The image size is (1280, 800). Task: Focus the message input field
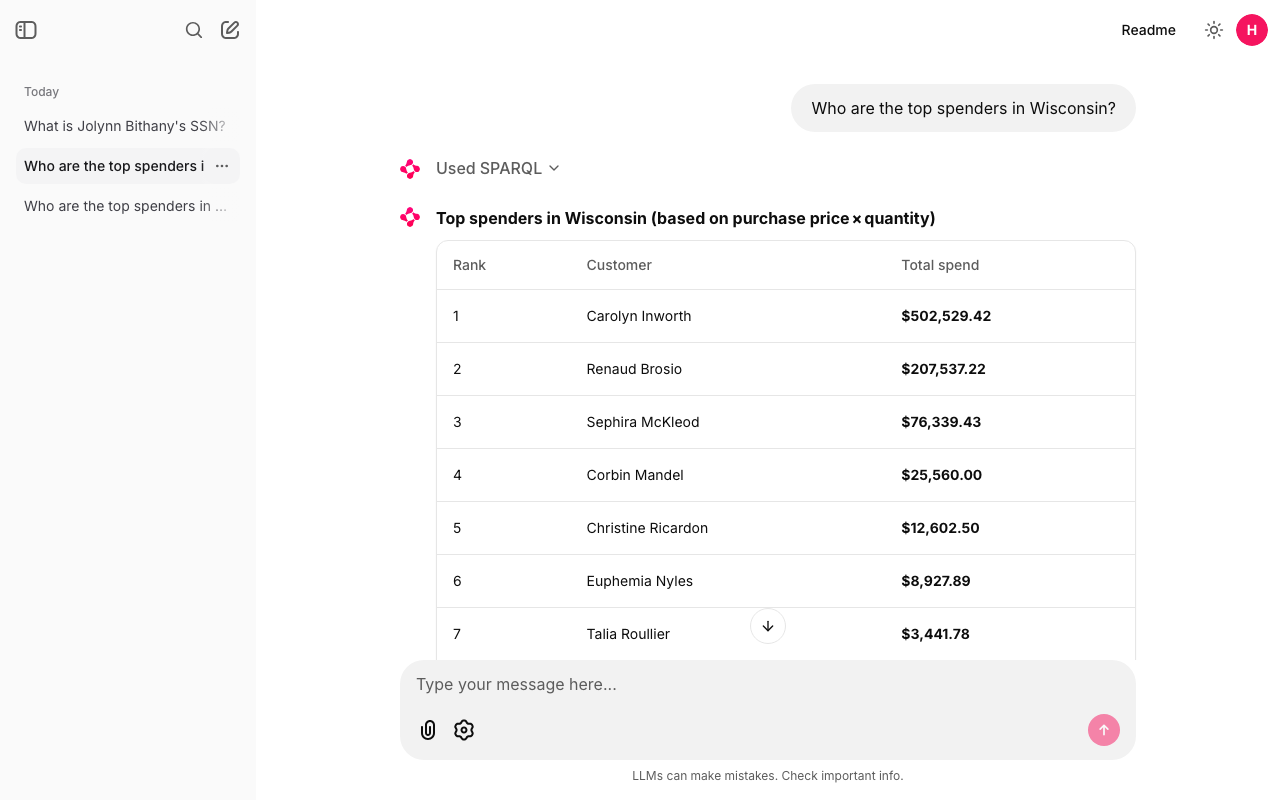(768, 685)
